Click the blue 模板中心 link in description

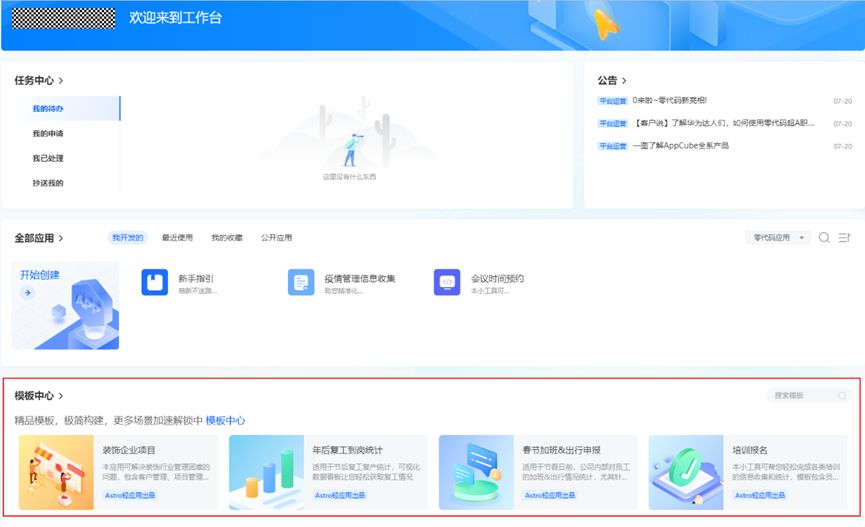coord(225,420)
